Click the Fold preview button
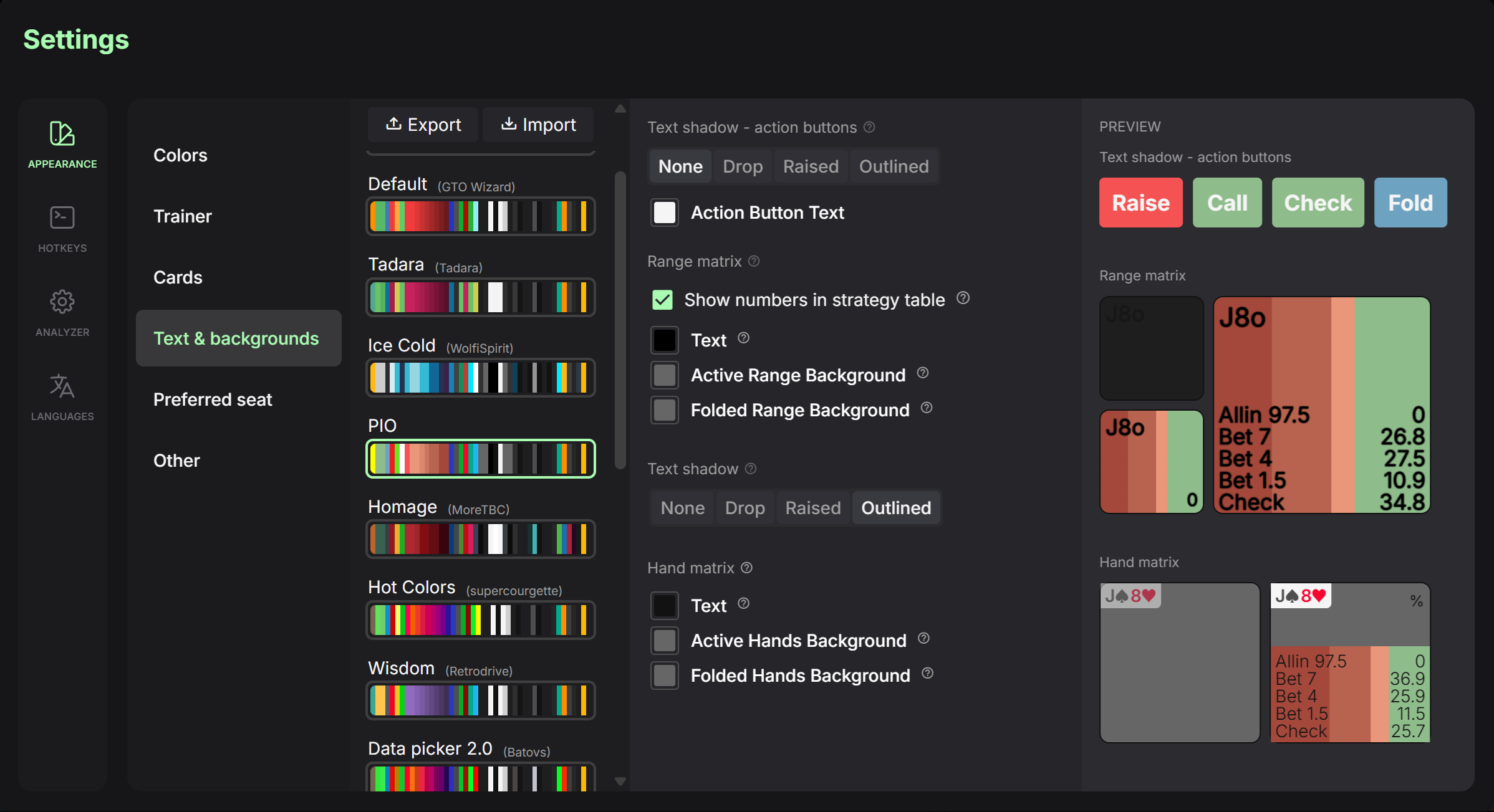Viewport: 1494px width, 812px height. (1410, 203)
